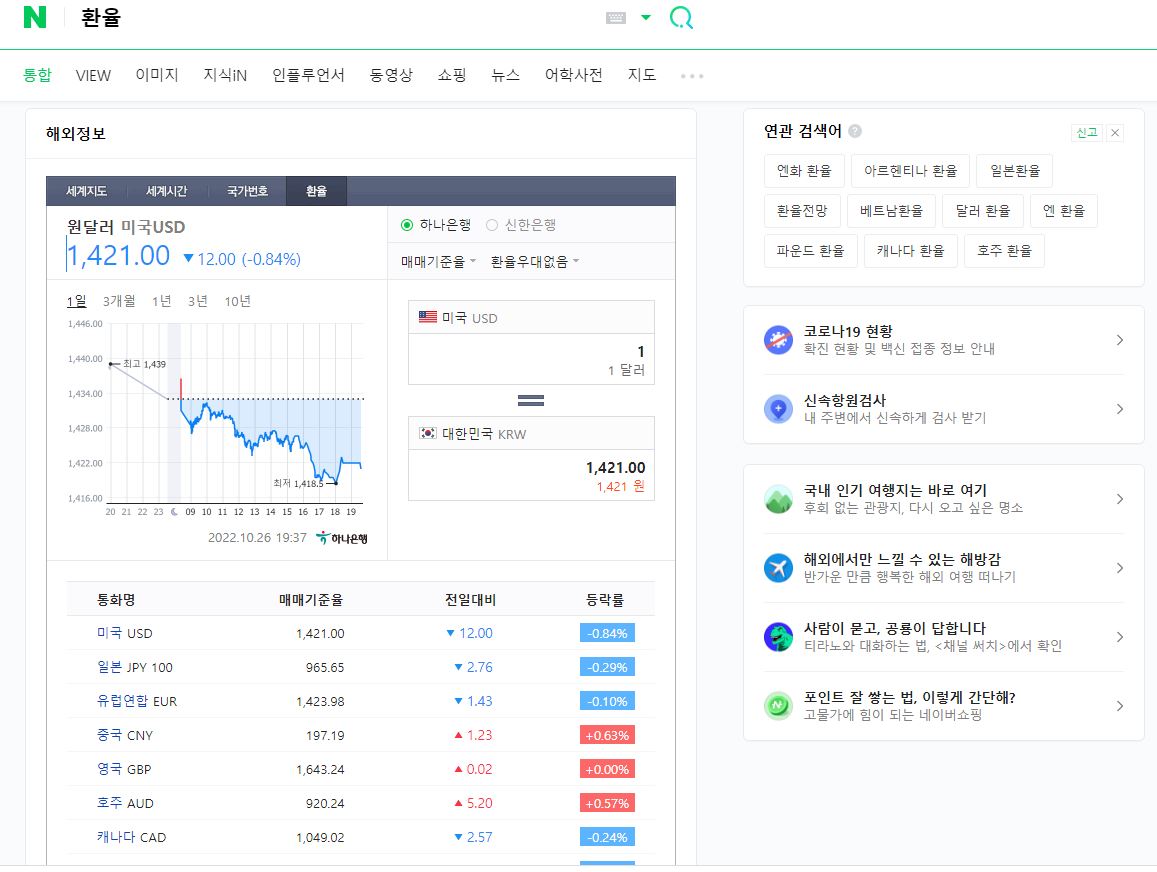Open the 캐나다 CAD currency link
The image size is (1157, 872).
coord(131,837)
